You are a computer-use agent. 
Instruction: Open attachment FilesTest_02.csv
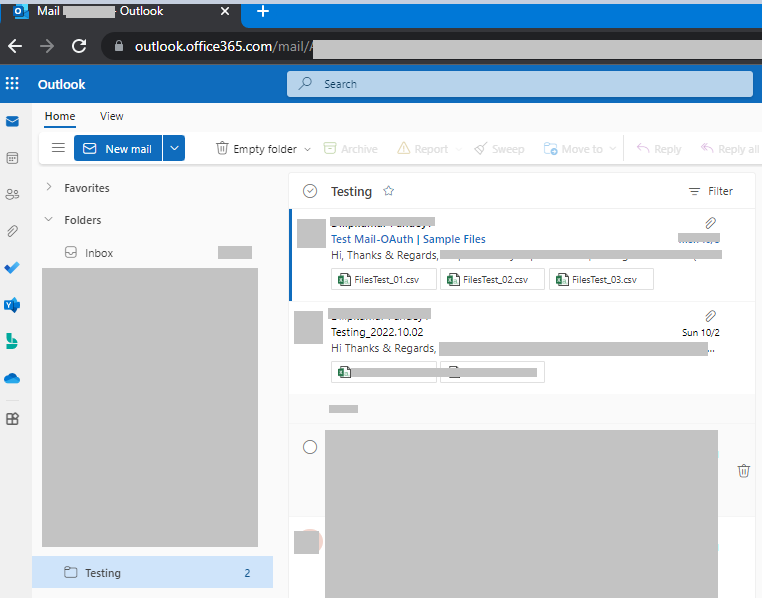[x=492, y=279]
